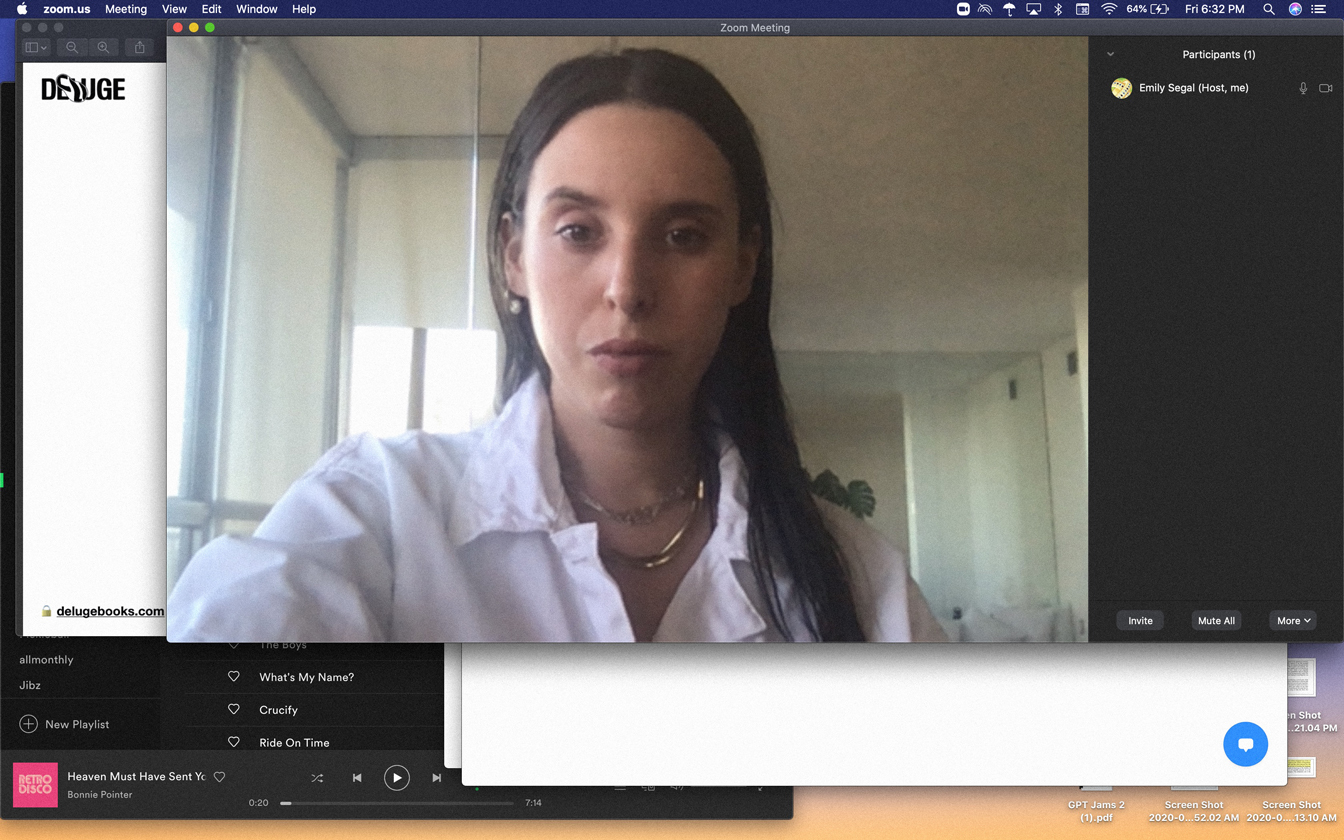
Task: Click the microphone icon next to Emily Segal
Action: coord(1303,88)
